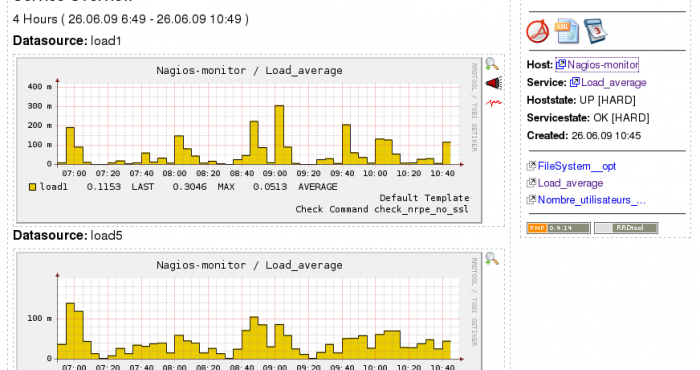Image resolution: width=700 pixels, height=370 pixels.
Task: Click 'Servicestate: OK [HARD]' text
Action: coord(588,118)
